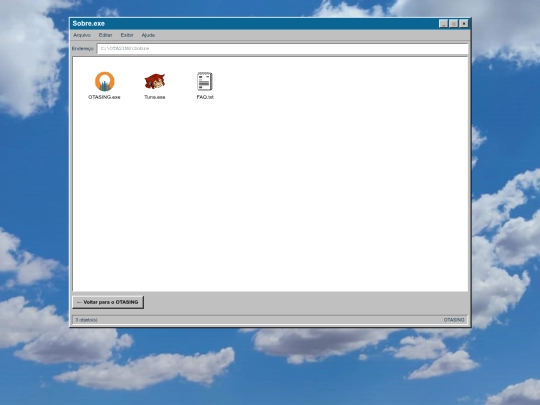
Task: Open the Editar menu
Action: click(105, 35)
